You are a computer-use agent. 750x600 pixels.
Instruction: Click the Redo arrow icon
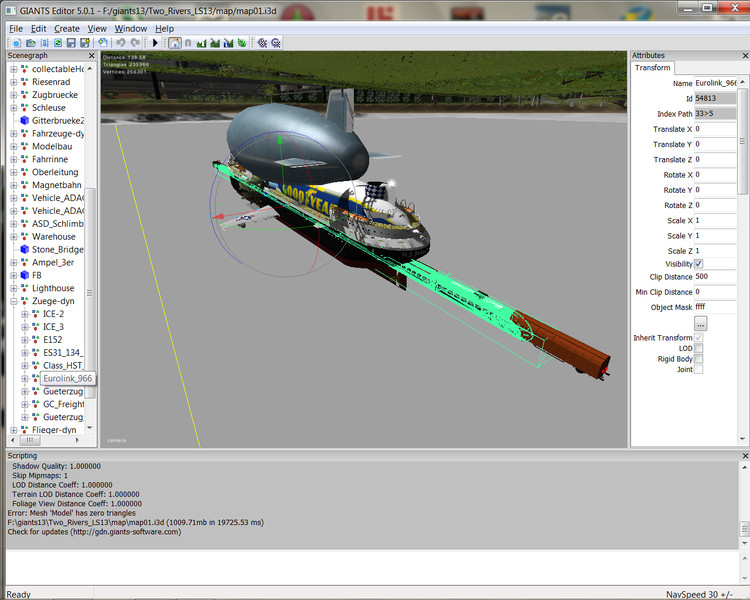tap(135, 43)
